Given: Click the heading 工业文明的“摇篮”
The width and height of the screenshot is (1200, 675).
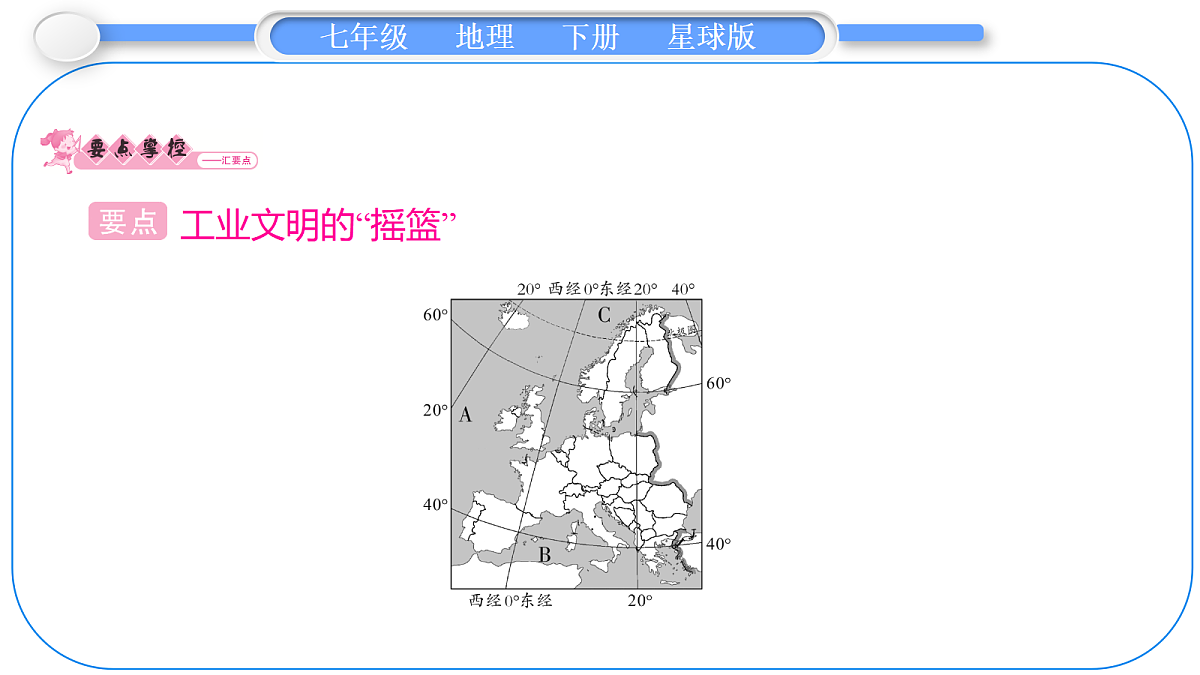Looking at the screenshot, I should (317, 224).
